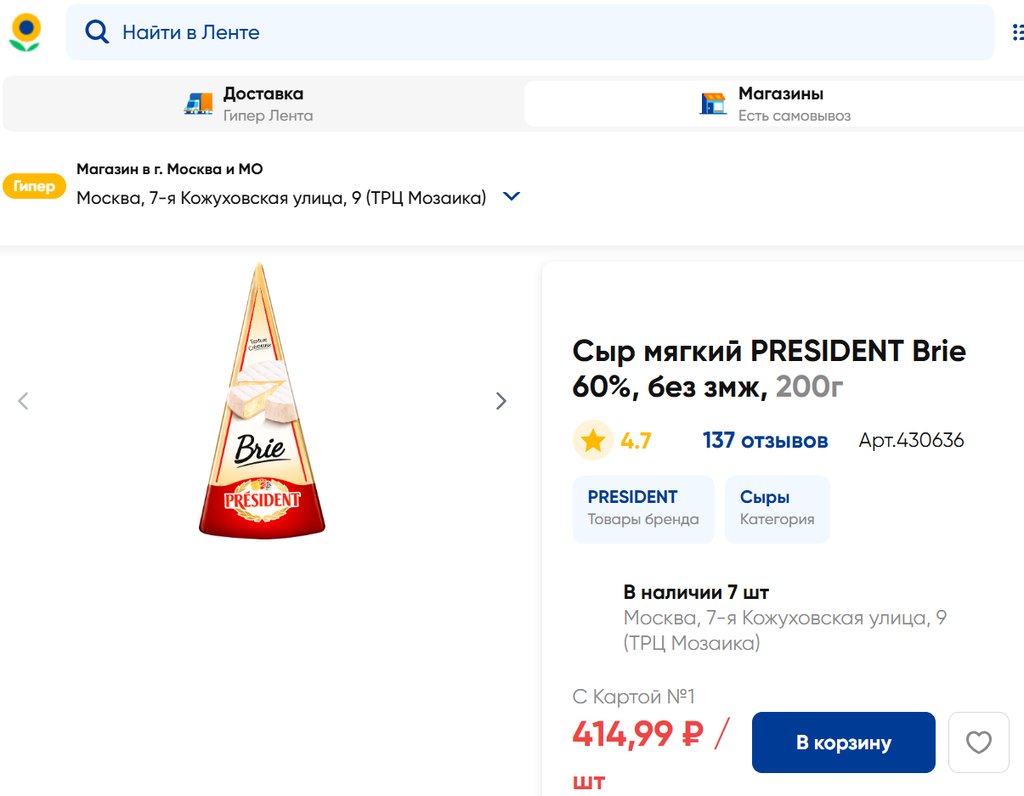Click the yellow star rating icon
The height and width of the screenshot is (796, 1024).
tap(593, 440)
